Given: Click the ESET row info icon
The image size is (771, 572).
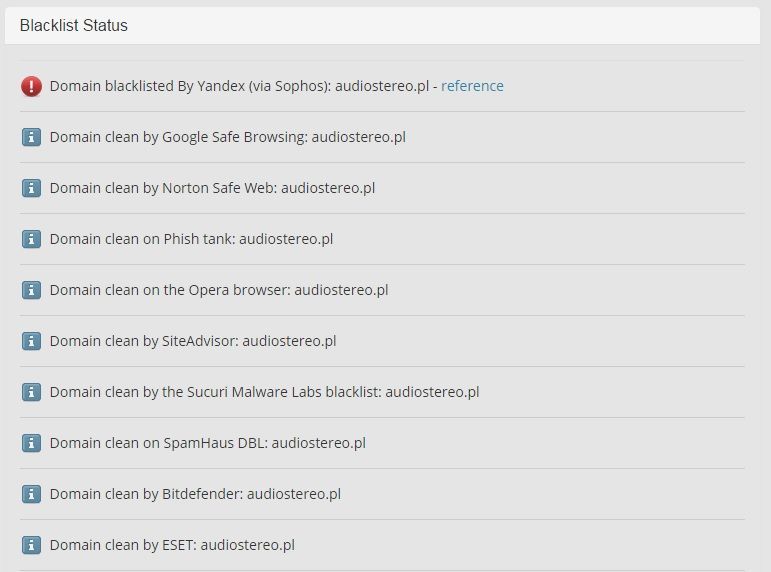Looking at the screenshot, I should point(31,545).
